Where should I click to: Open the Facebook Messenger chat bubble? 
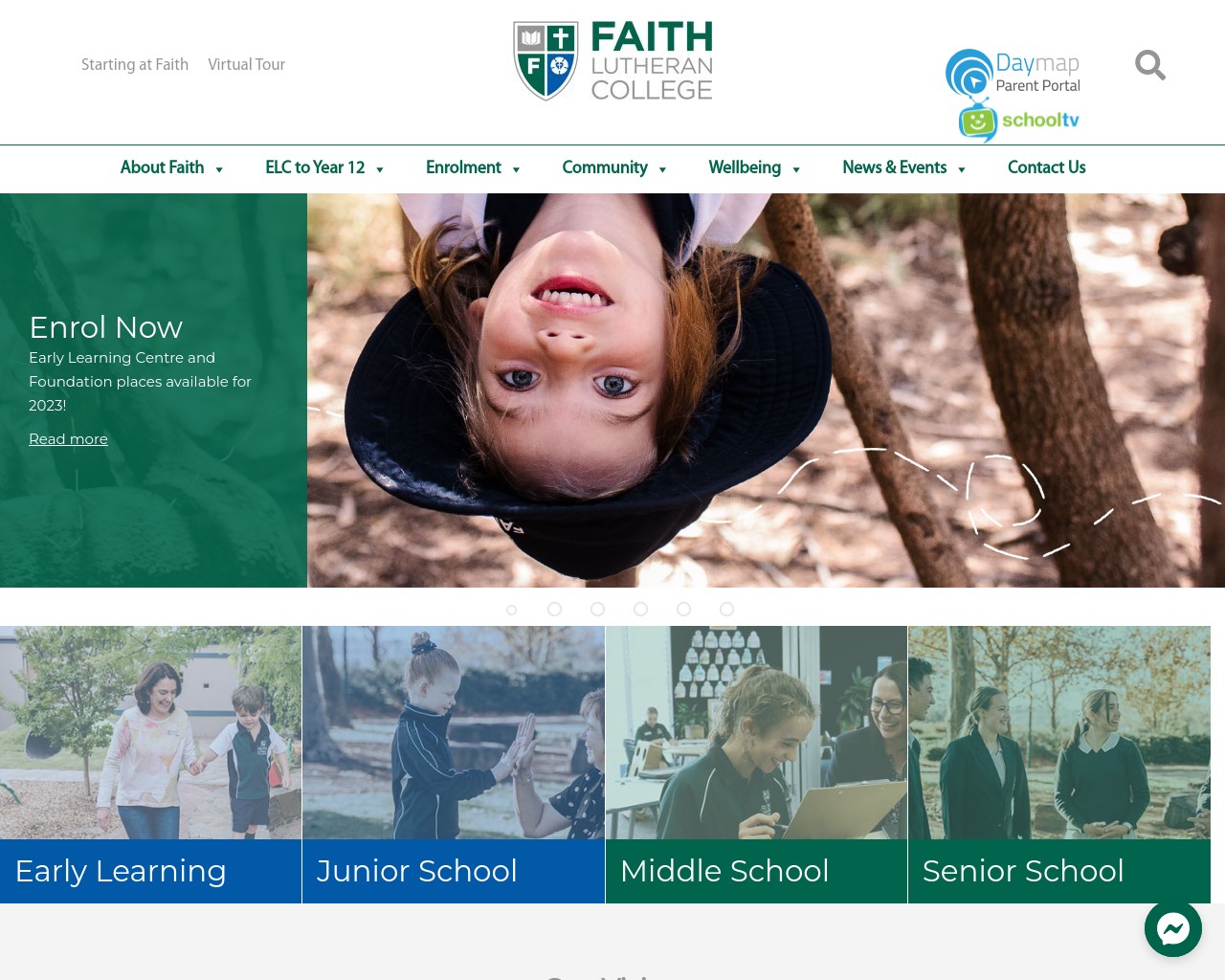click(x=1173, y=928)
